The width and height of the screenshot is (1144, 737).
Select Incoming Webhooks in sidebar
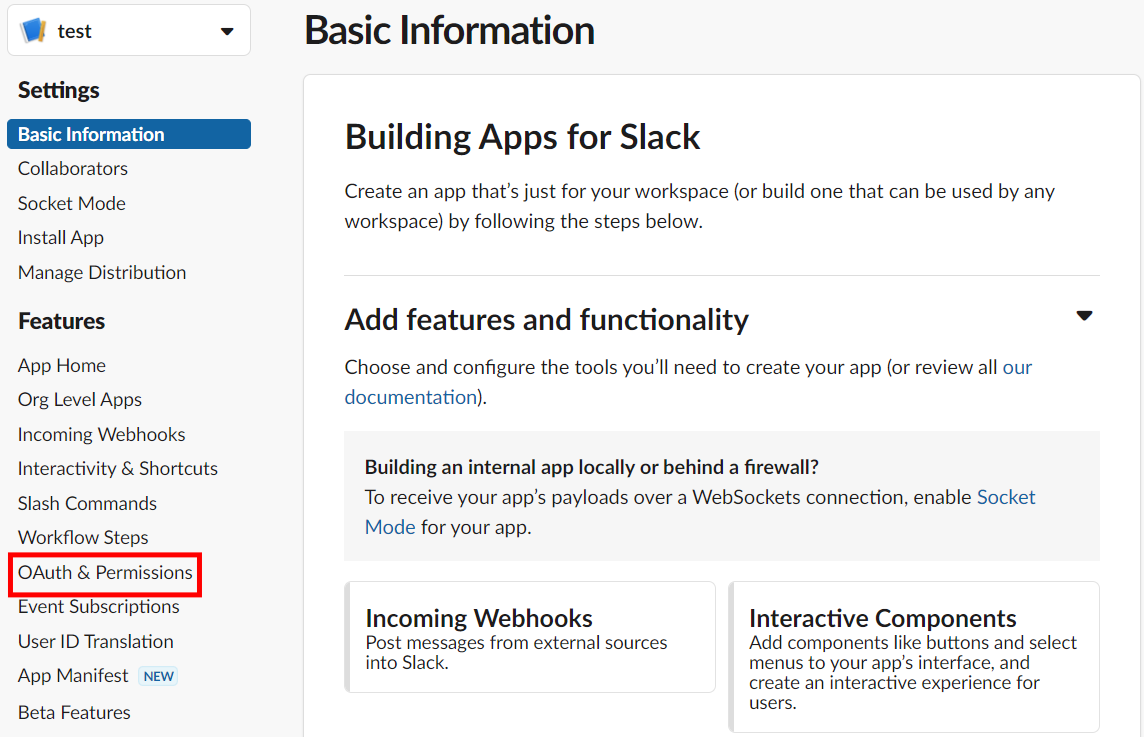coord(101,435)
